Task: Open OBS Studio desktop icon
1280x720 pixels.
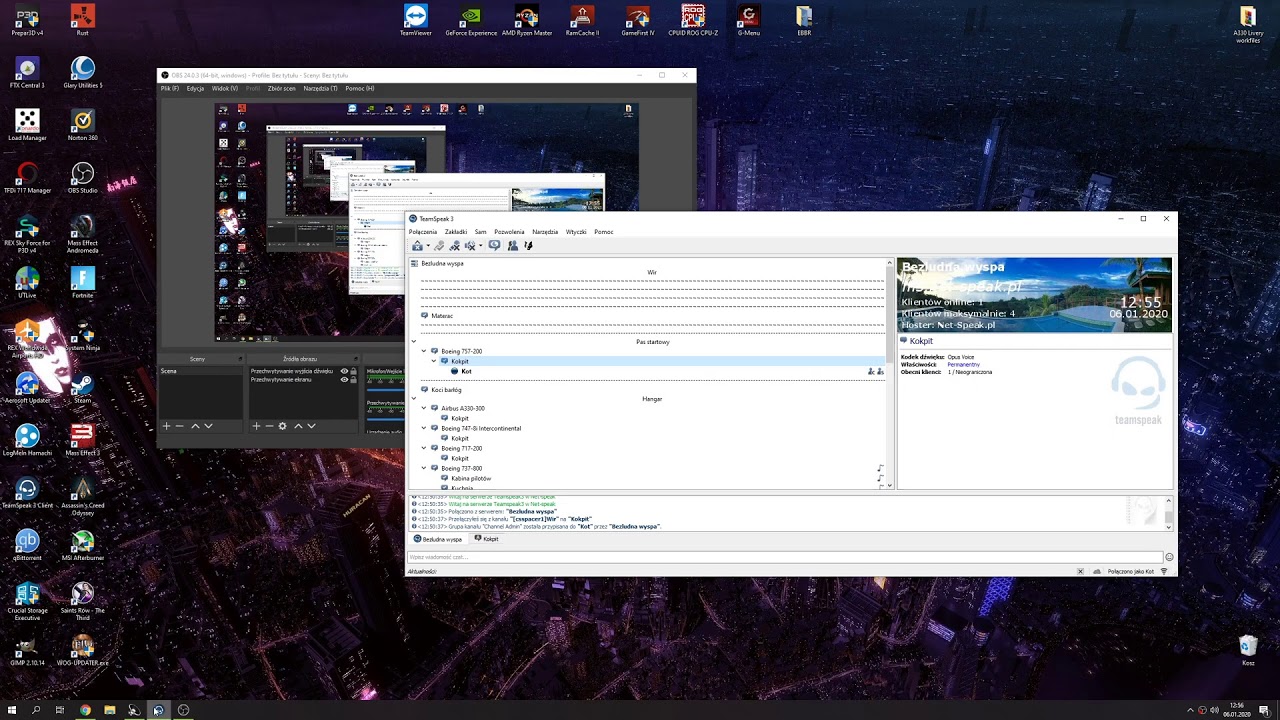Action: (82, 178)
